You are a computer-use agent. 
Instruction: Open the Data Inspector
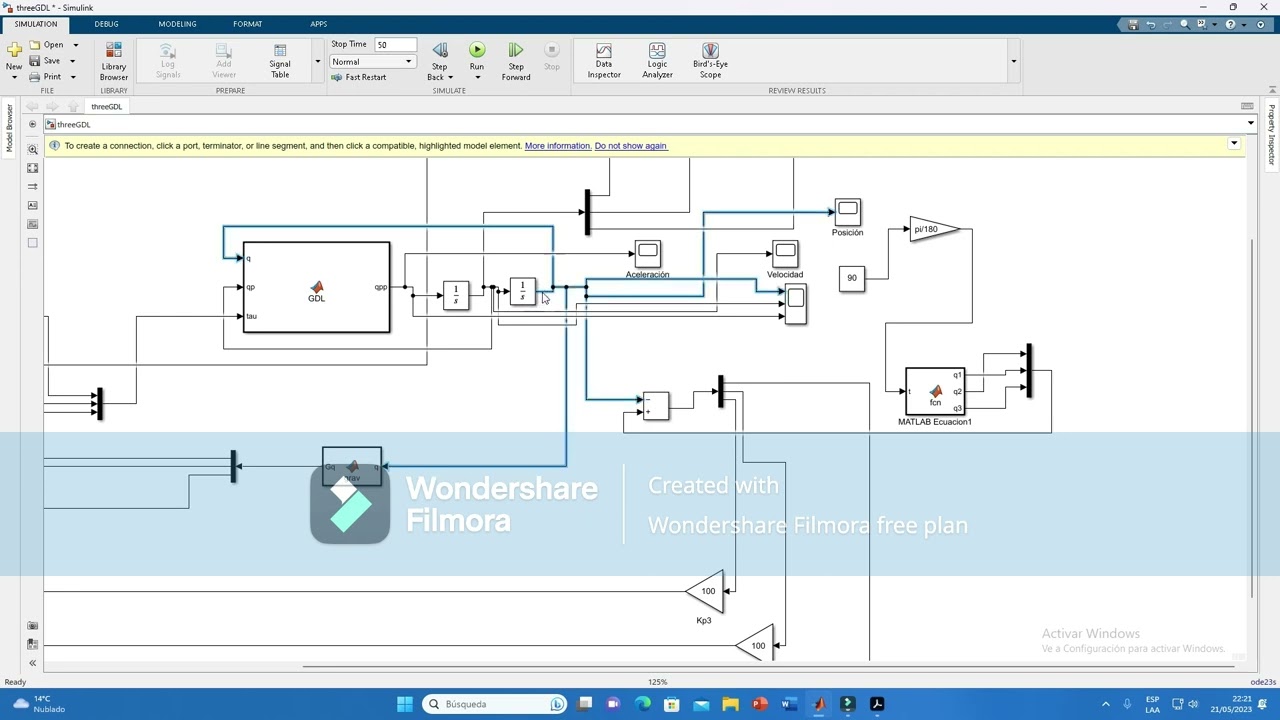coord(604,61)
